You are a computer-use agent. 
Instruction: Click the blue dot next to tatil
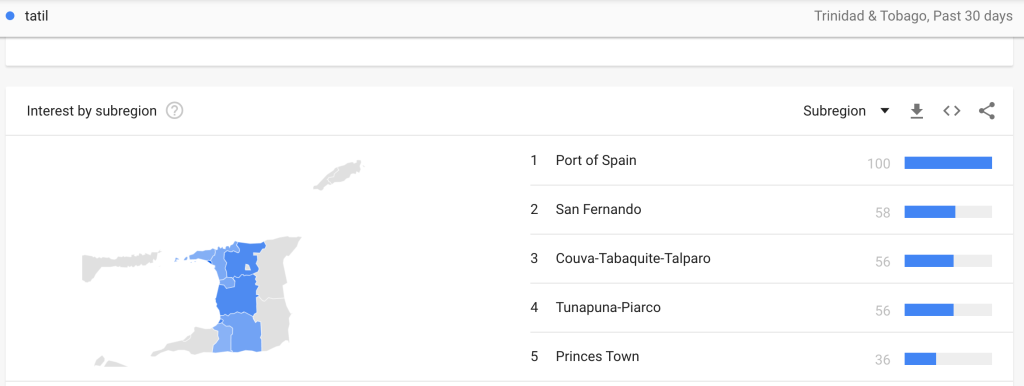(x=10, y=16)
